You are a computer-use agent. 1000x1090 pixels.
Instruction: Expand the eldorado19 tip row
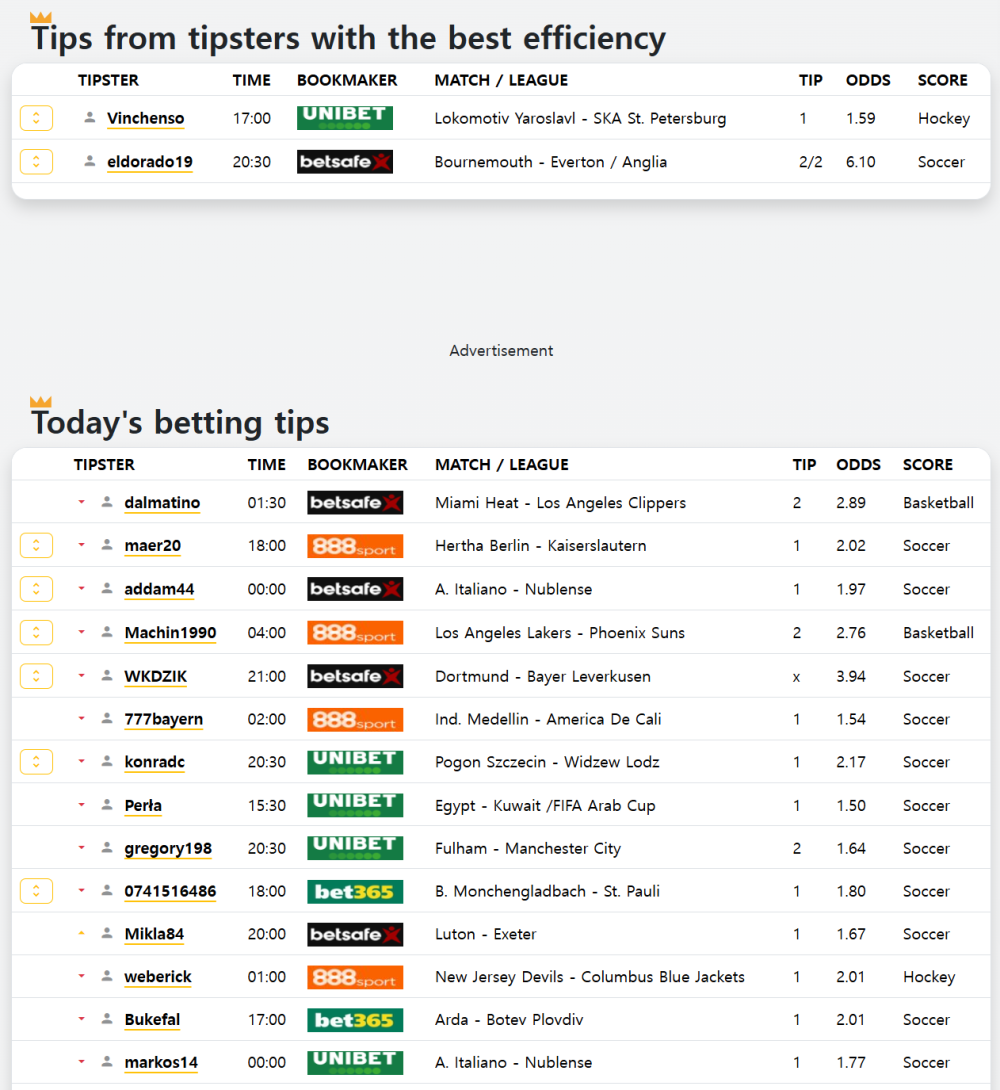pyautogui.click(x=36, y=162)
